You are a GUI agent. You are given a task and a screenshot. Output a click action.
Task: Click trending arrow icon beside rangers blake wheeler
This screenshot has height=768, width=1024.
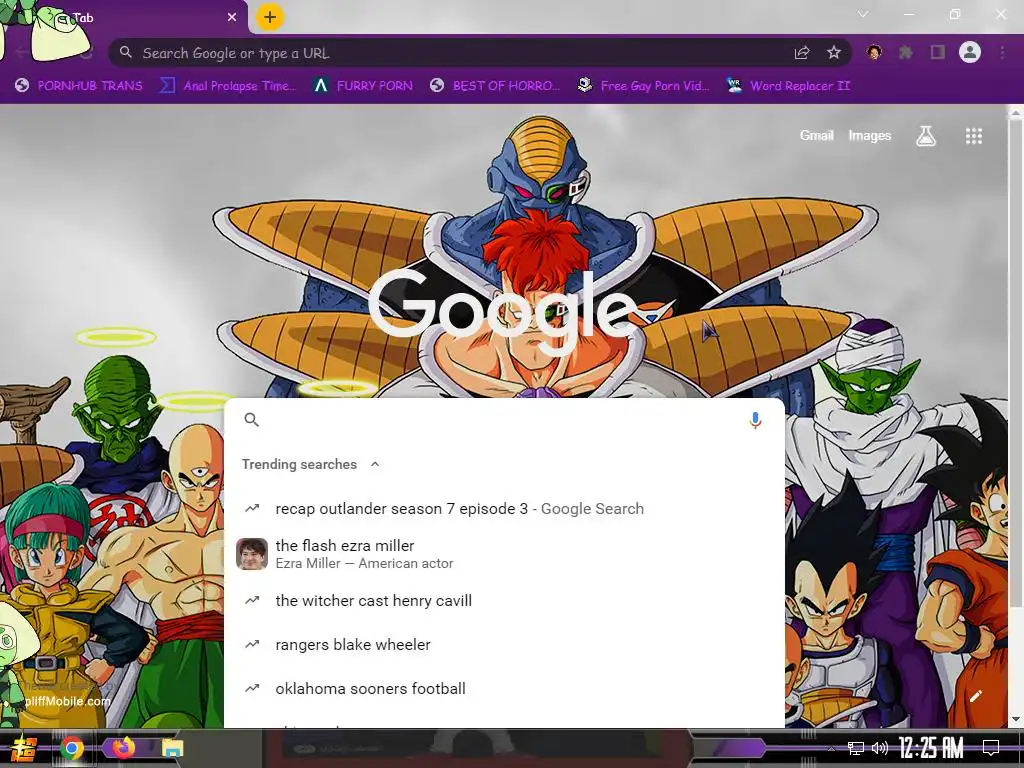[x=252, y=645]
